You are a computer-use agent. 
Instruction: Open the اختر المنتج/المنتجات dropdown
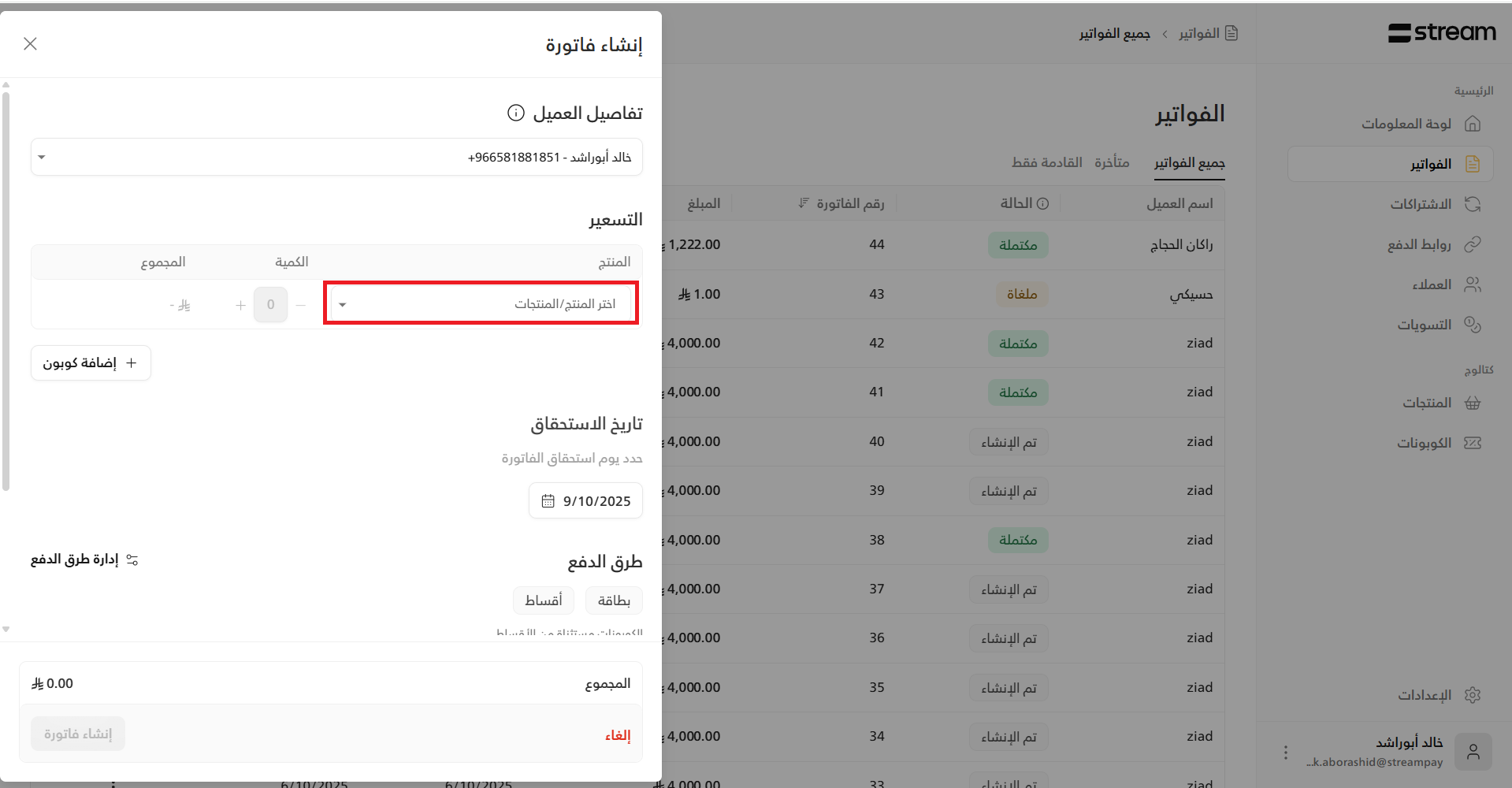pos(481,304)
